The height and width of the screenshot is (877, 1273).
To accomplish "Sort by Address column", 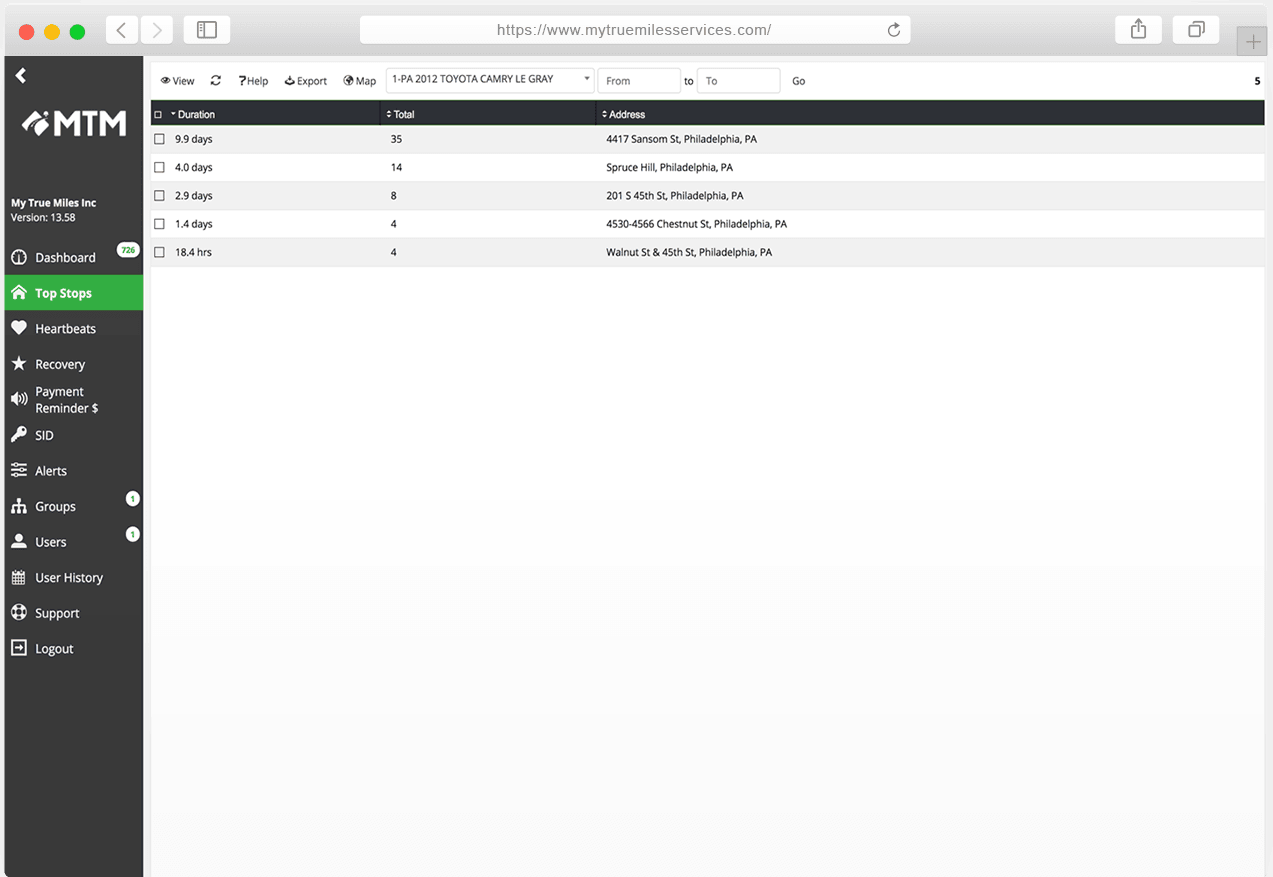I will click(624, 114).
